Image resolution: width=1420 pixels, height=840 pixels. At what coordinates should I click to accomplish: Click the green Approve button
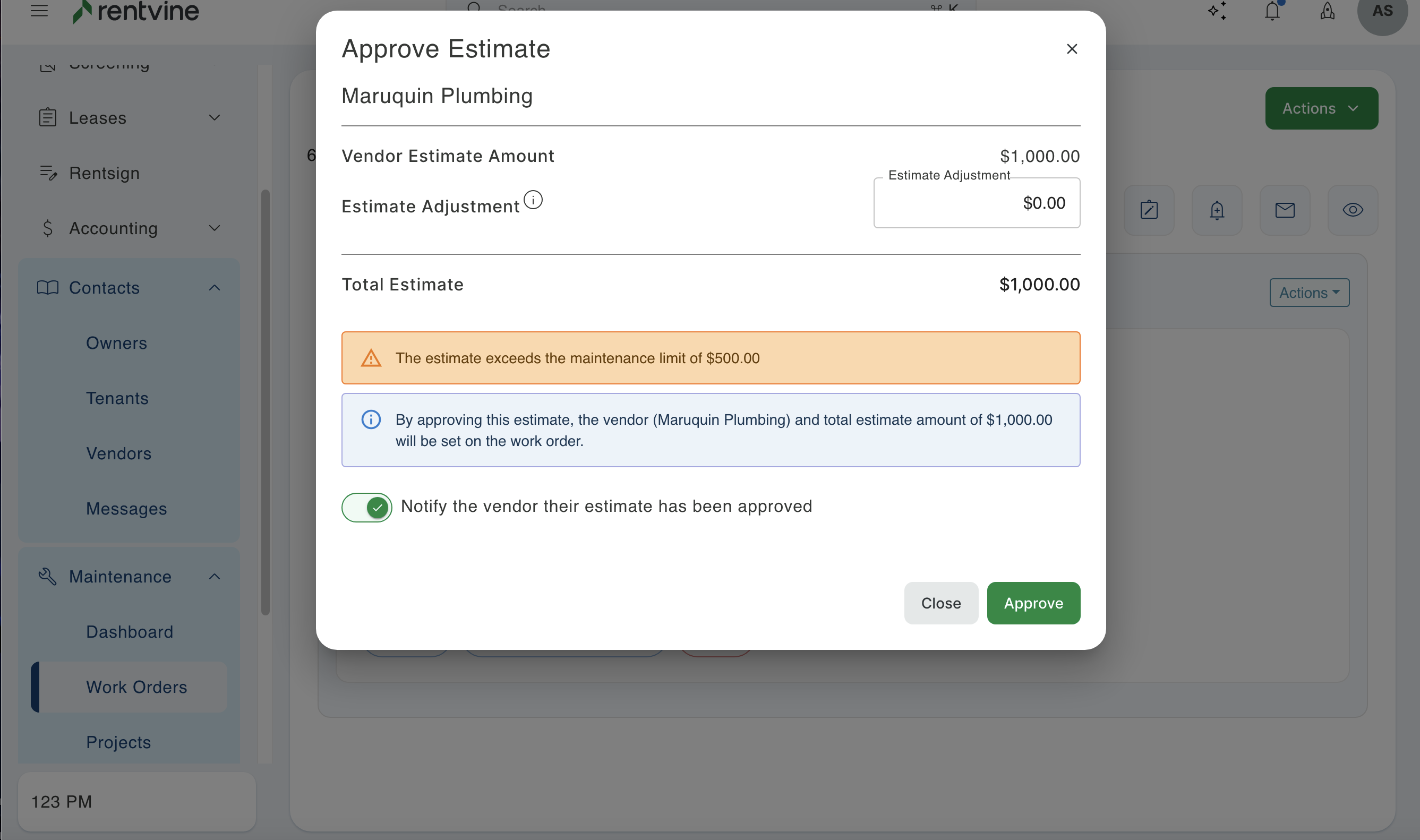click(1033, 603)
